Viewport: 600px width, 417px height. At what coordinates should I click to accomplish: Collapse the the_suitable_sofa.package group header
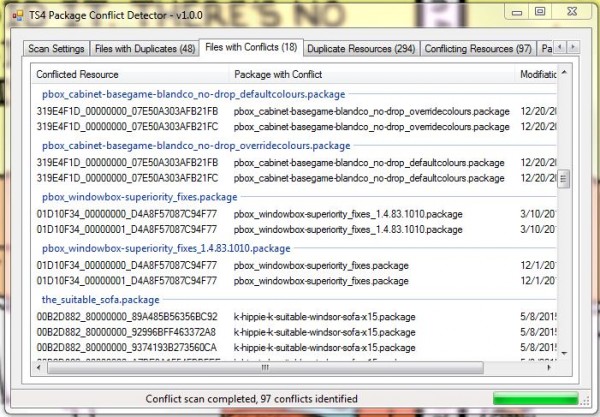(100, 299)
